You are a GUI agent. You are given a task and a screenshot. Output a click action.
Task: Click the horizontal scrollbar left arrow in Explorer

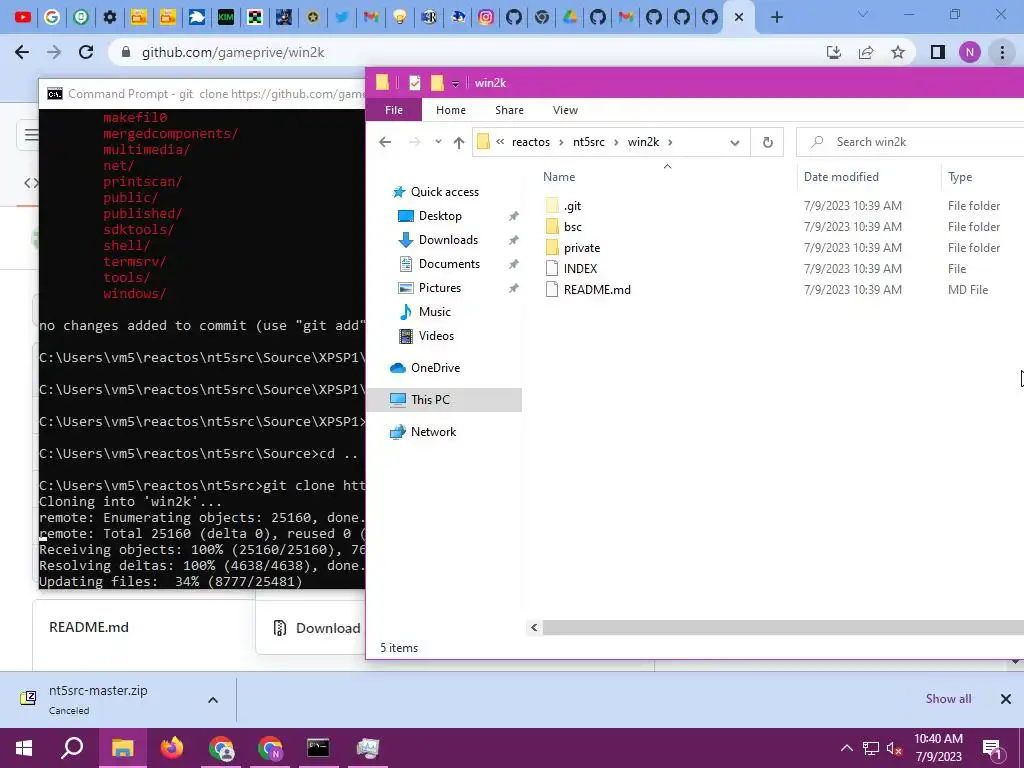(534, 628)
